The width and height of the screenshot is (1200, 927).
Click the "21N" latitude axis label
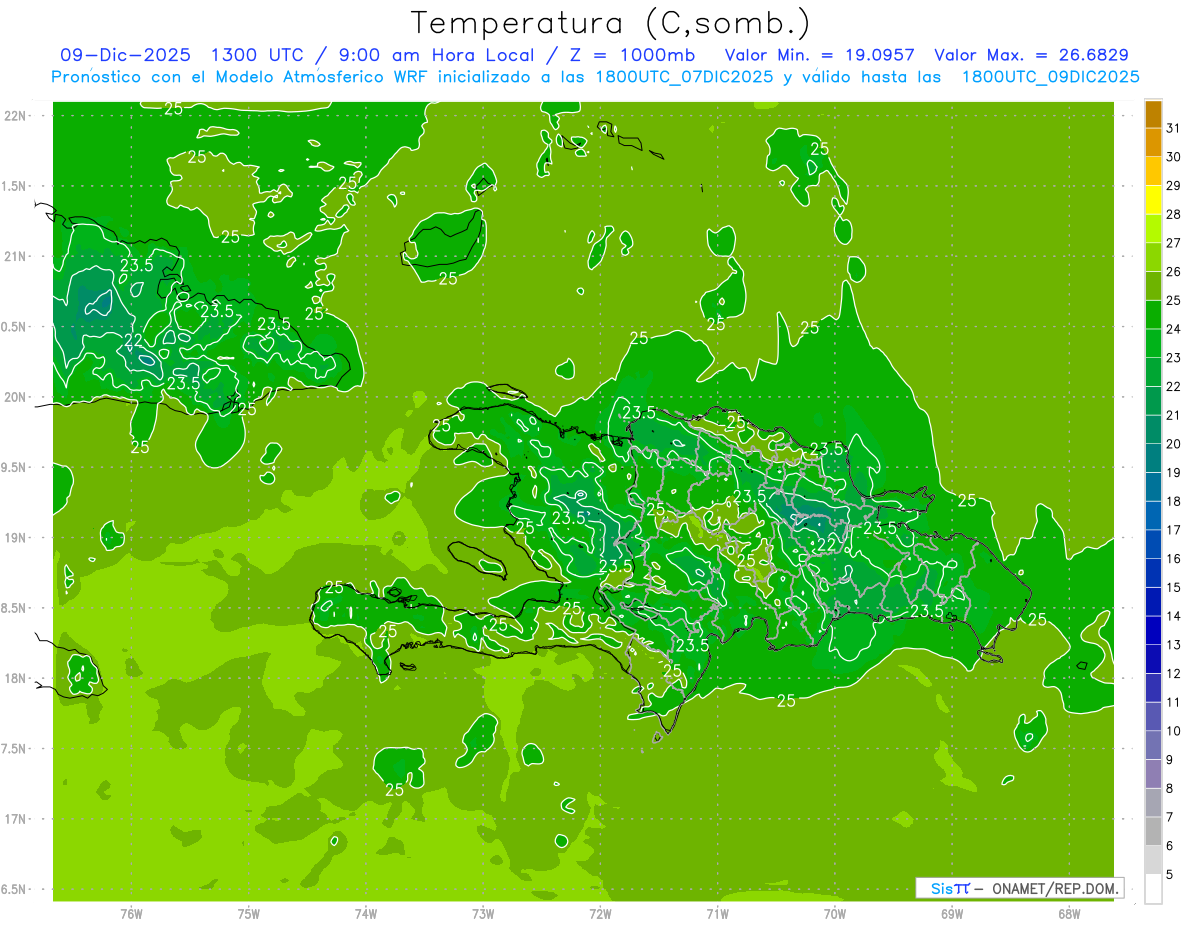16,256
